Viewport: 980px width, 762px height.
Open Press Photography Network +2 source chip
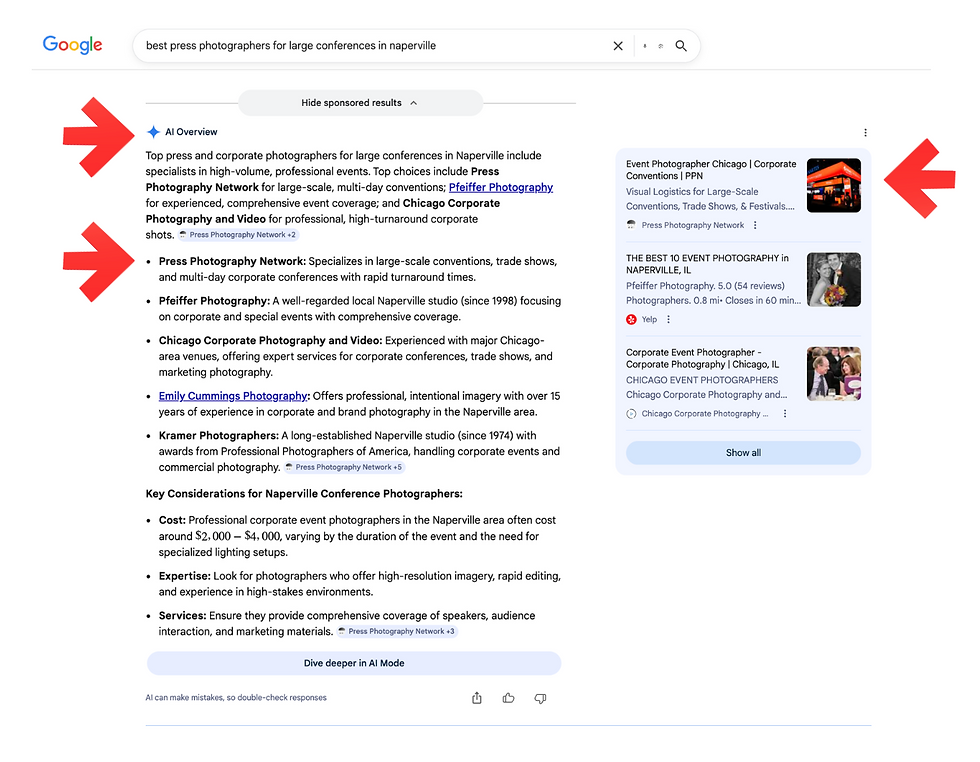238,235
